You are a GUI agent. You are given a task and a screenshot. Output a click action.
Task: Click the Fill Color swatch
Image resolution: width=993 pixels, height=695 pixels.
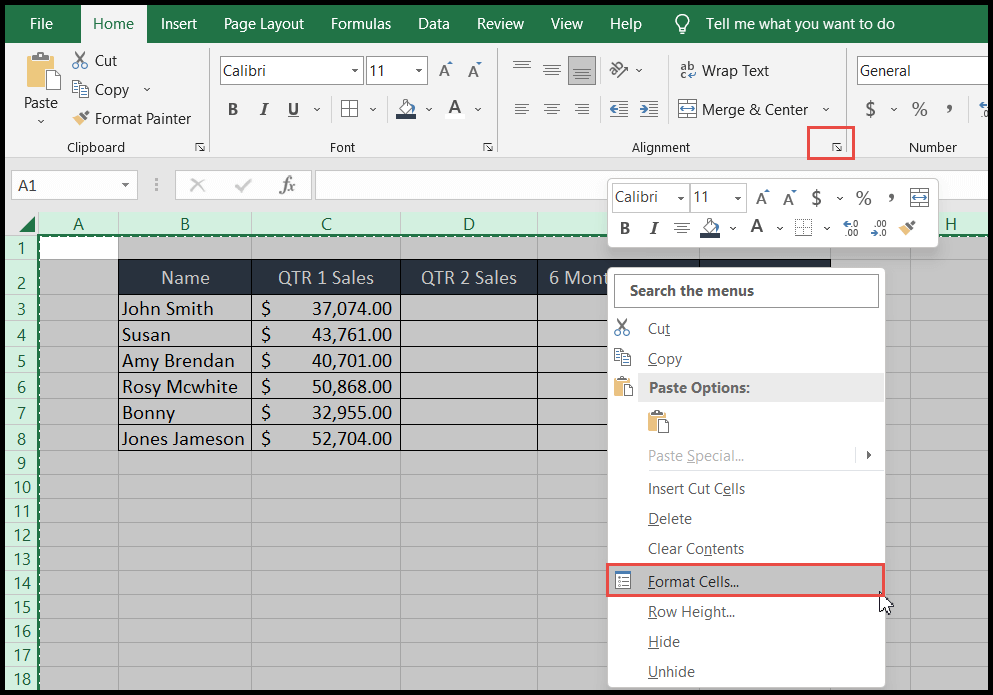click(408, 108)
